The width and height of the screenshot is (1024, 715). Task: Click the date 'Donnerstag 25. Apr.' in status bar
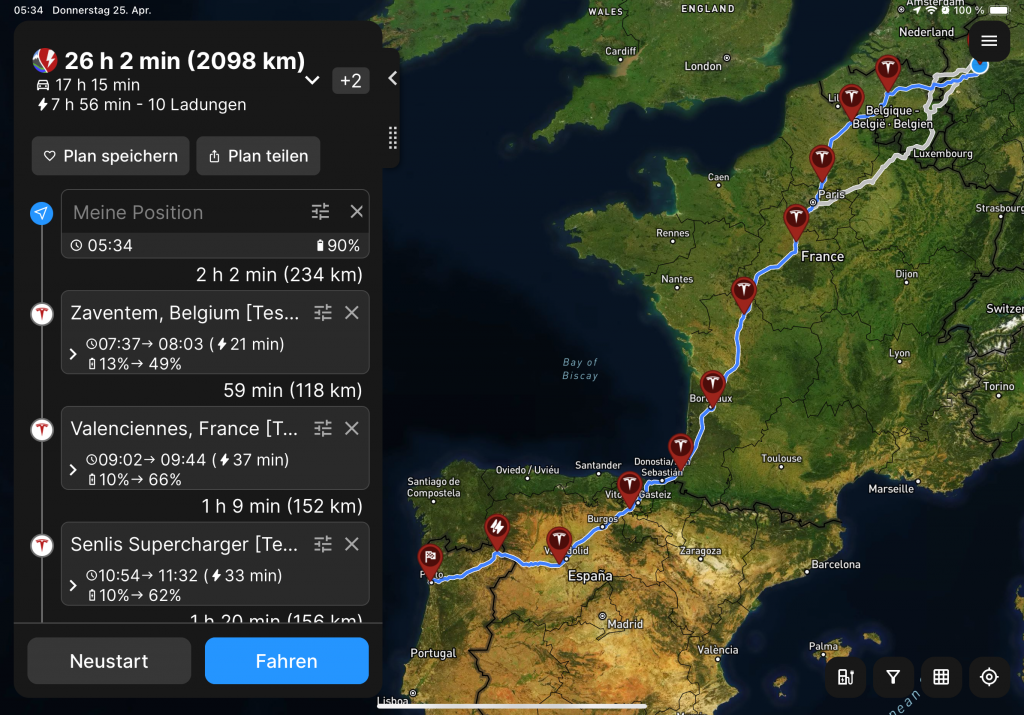click(101, 10)
